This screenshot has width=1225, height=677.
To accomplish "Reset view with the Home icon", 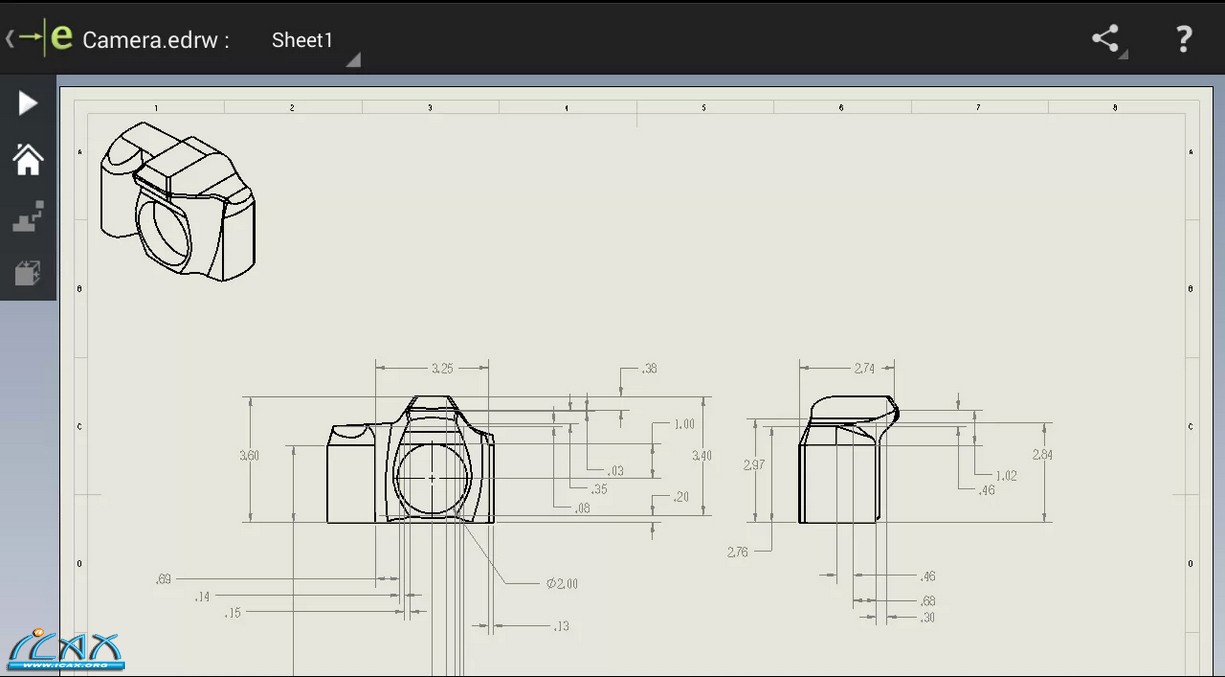I will pos(28,159).
